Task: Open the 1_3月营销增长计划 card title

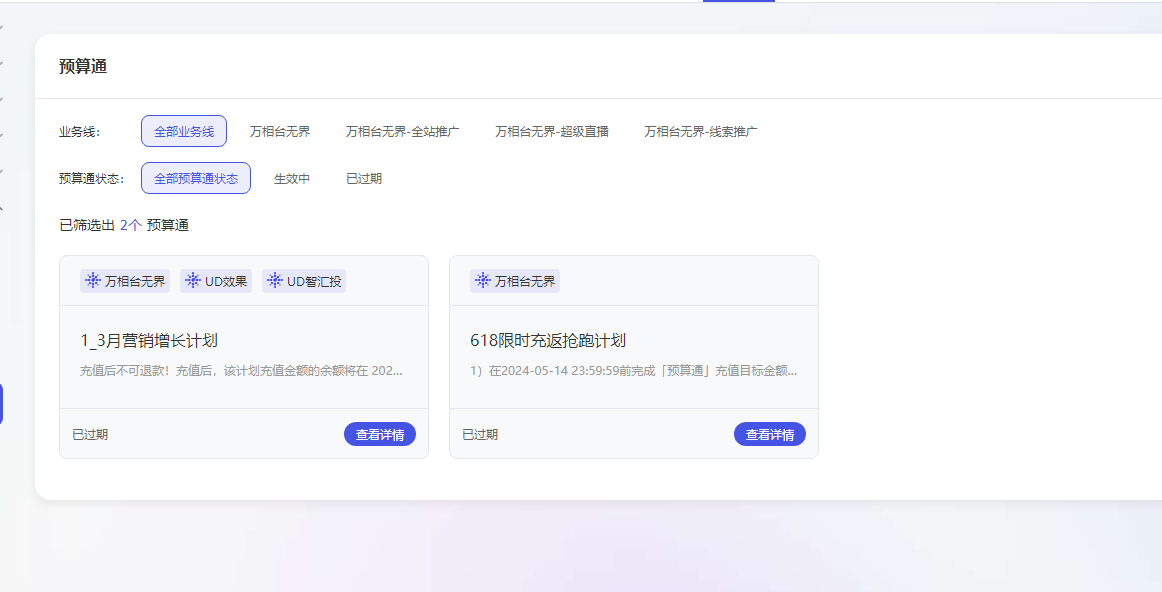Action: point(149,341)
